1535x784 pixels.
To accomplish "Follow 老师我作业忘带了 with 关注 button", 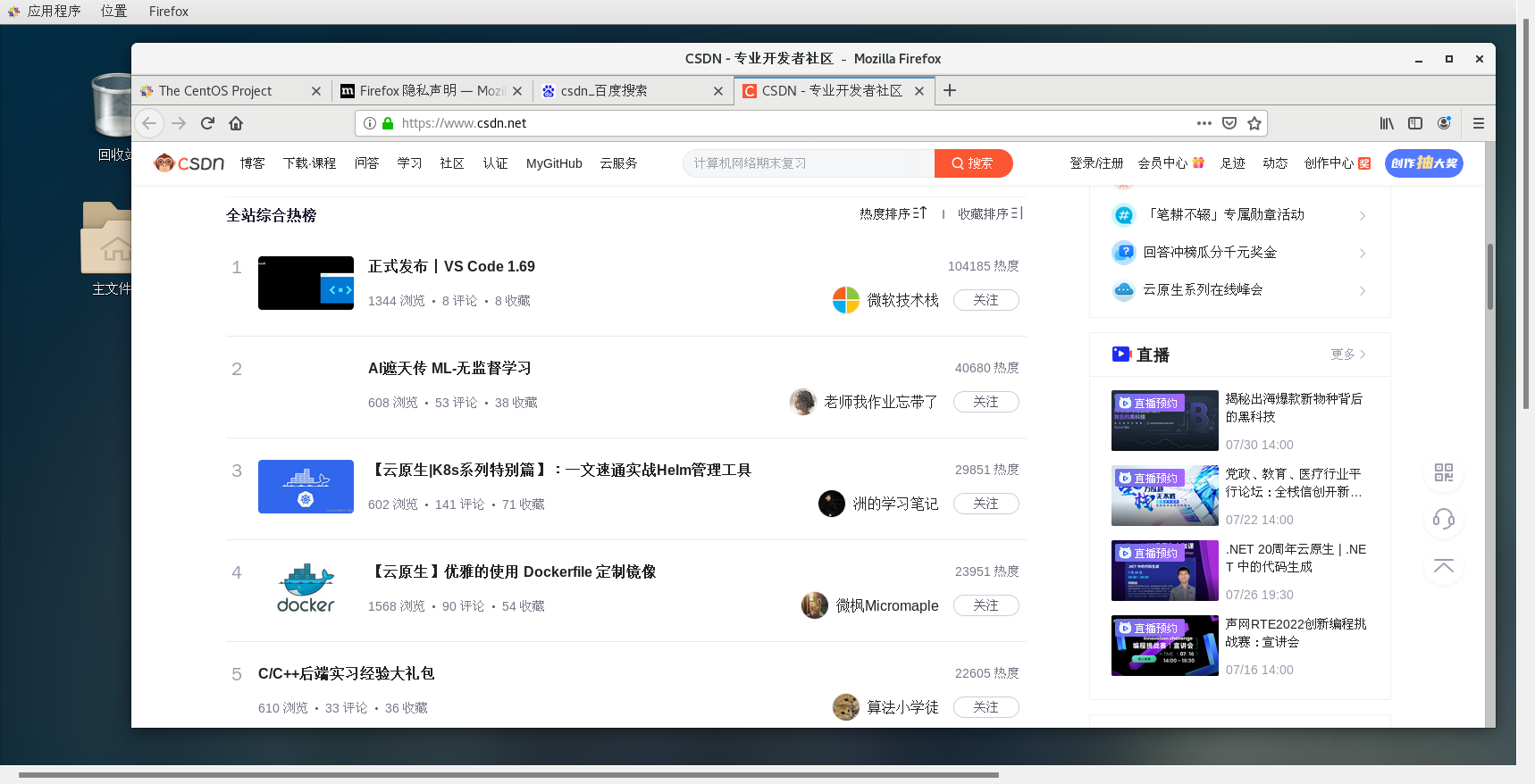I will tap(986, 402).
